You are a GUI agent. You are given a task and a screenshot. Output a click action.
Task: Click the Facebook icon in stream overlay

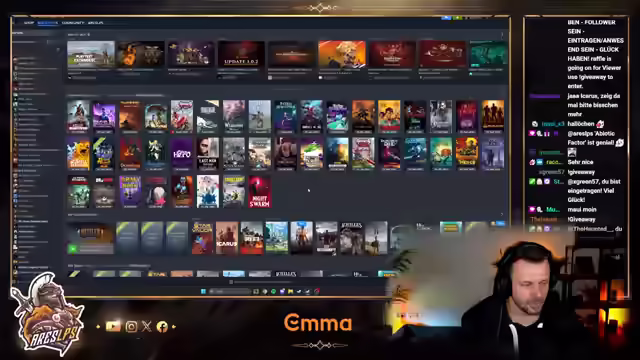point(162,327)
